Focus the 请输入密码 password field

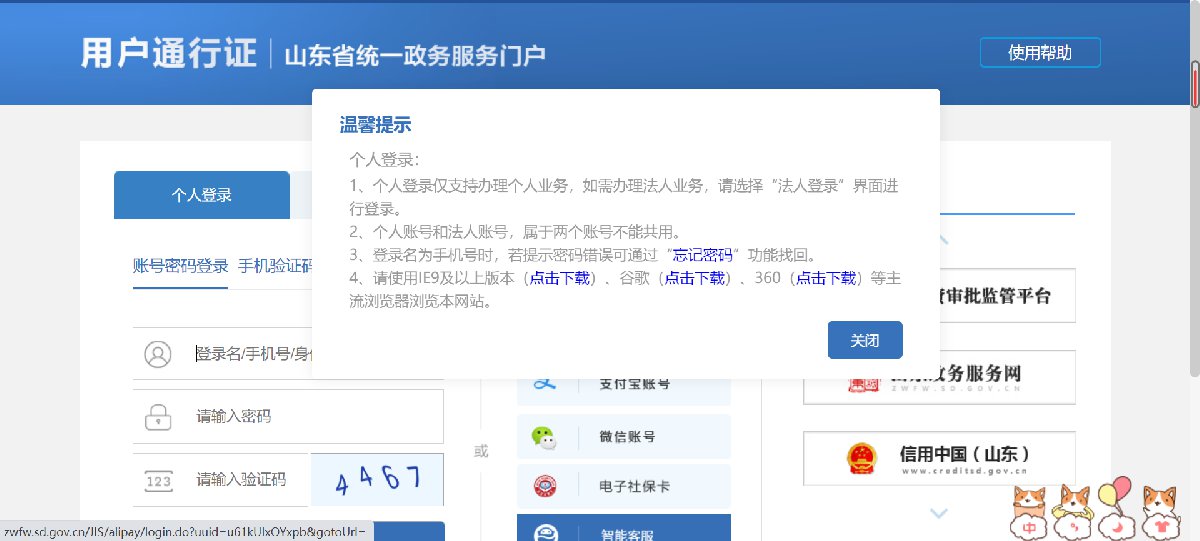click(288, 416)
